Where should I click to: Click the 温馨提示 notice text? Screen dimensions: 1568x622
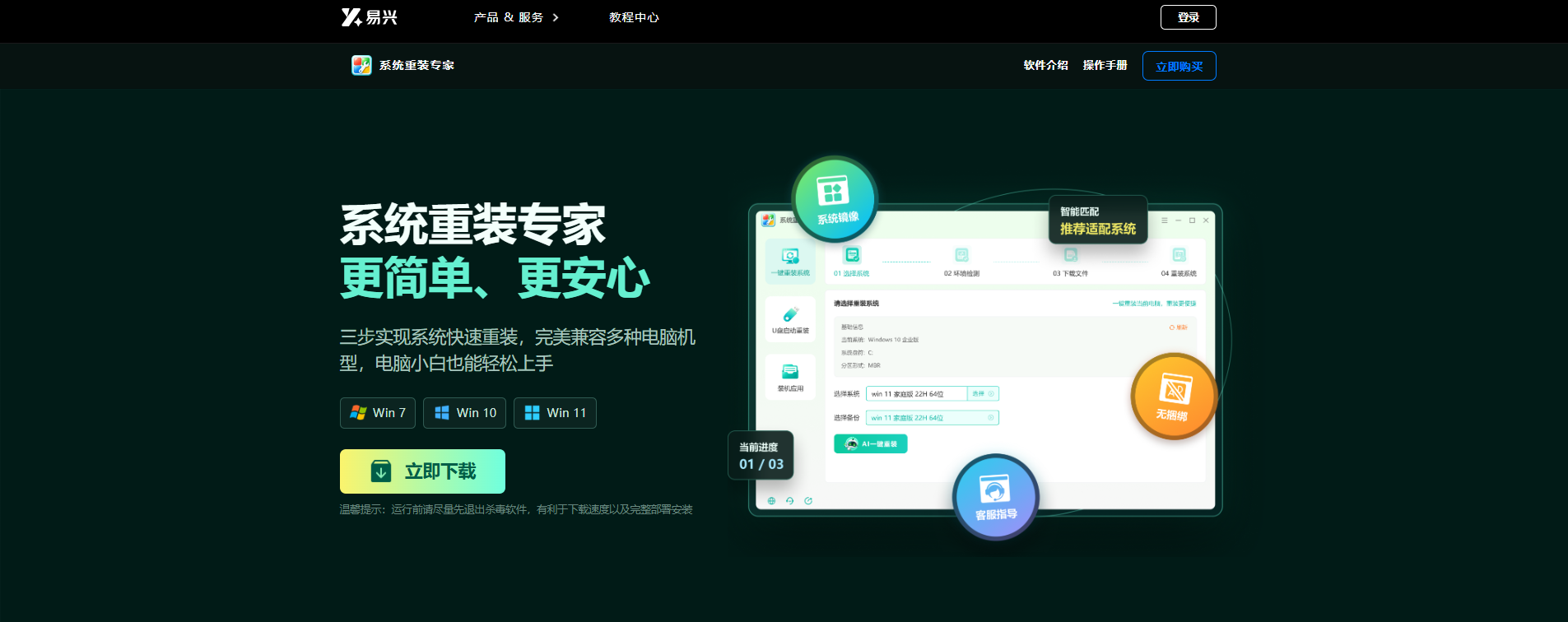coord(516,510)
